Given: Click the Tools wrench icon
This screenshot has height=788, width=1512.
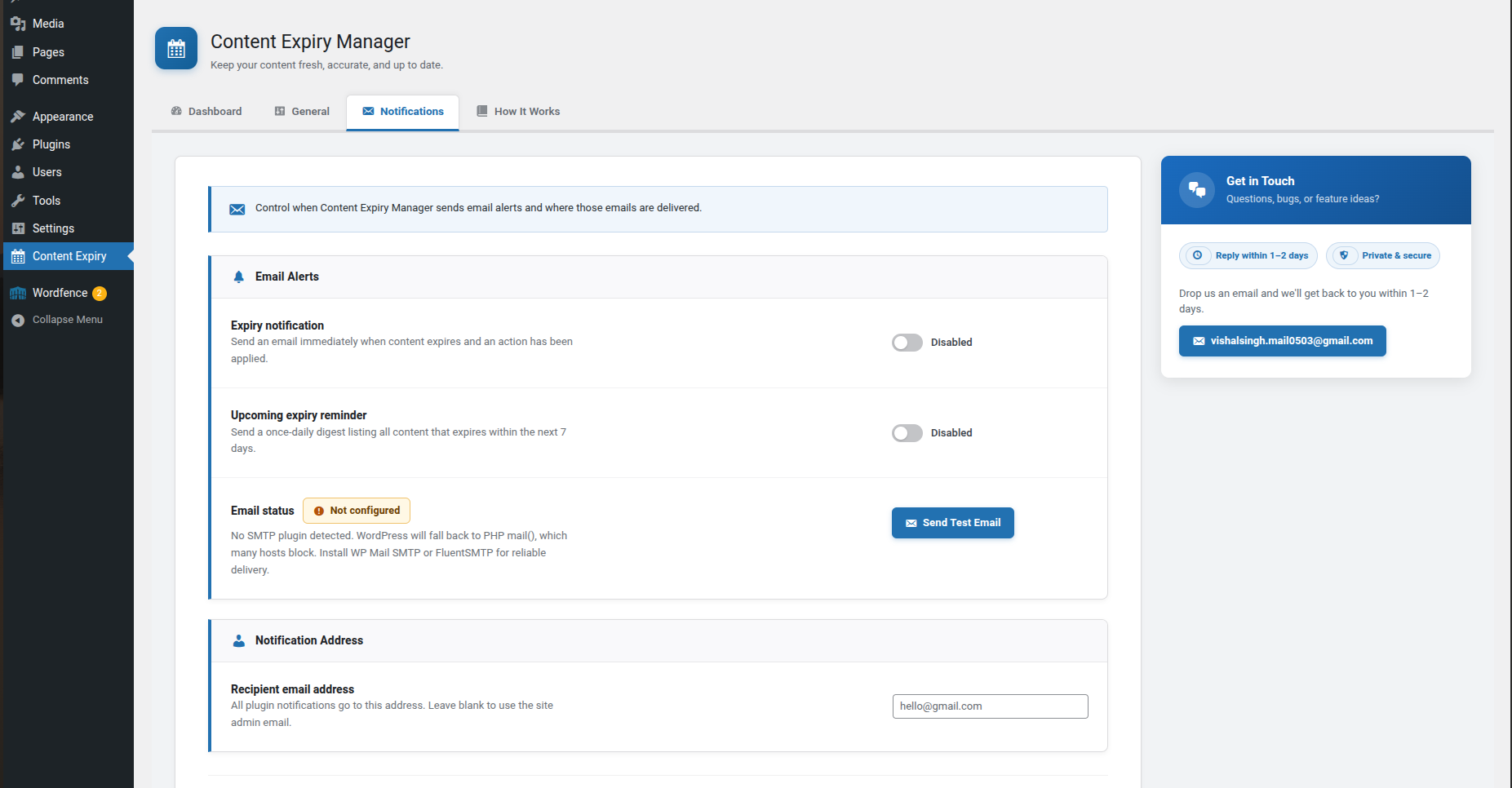Looking at the screenshot, I should pyautogui.click(x=18, y=201).
